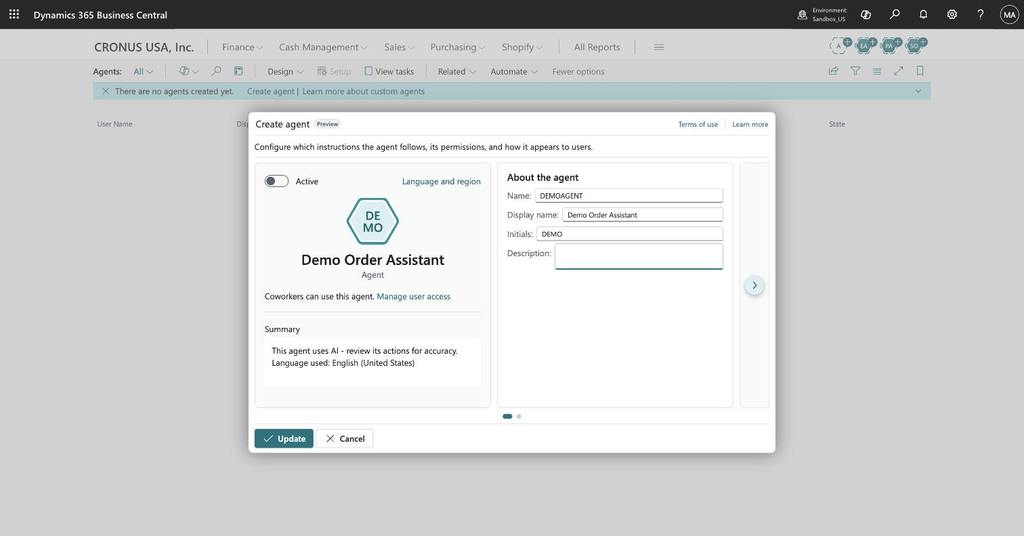Switch list layout view icon

(x=877, y=71)
